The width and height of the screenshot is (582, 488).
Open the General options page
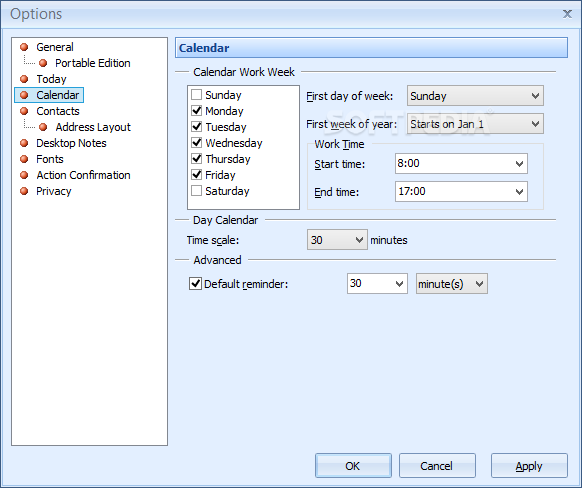click(55, 47)
